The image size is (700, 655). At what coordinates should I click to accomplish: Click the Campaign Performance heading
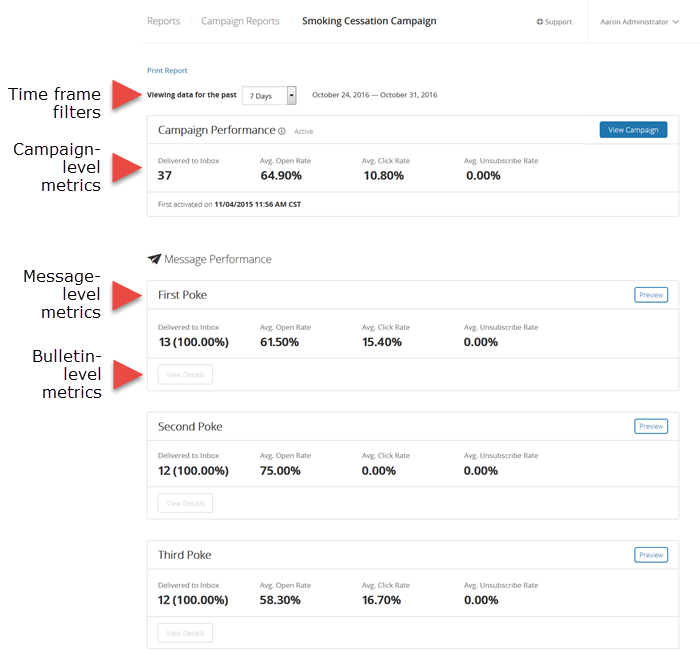(x=216, y=130)
